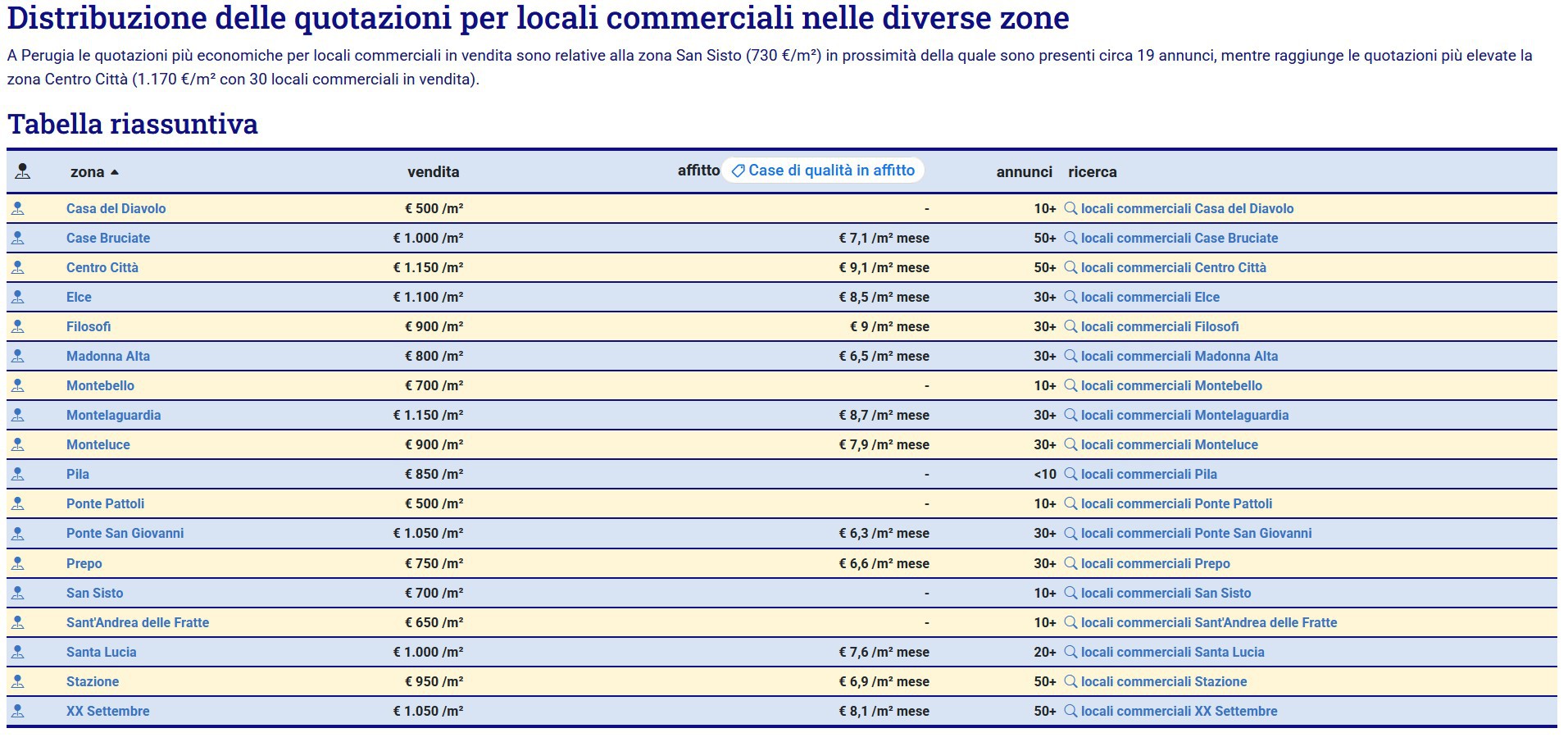
Task: Search locali commerciali Madonna Alta
Action: pos(1179,356)
